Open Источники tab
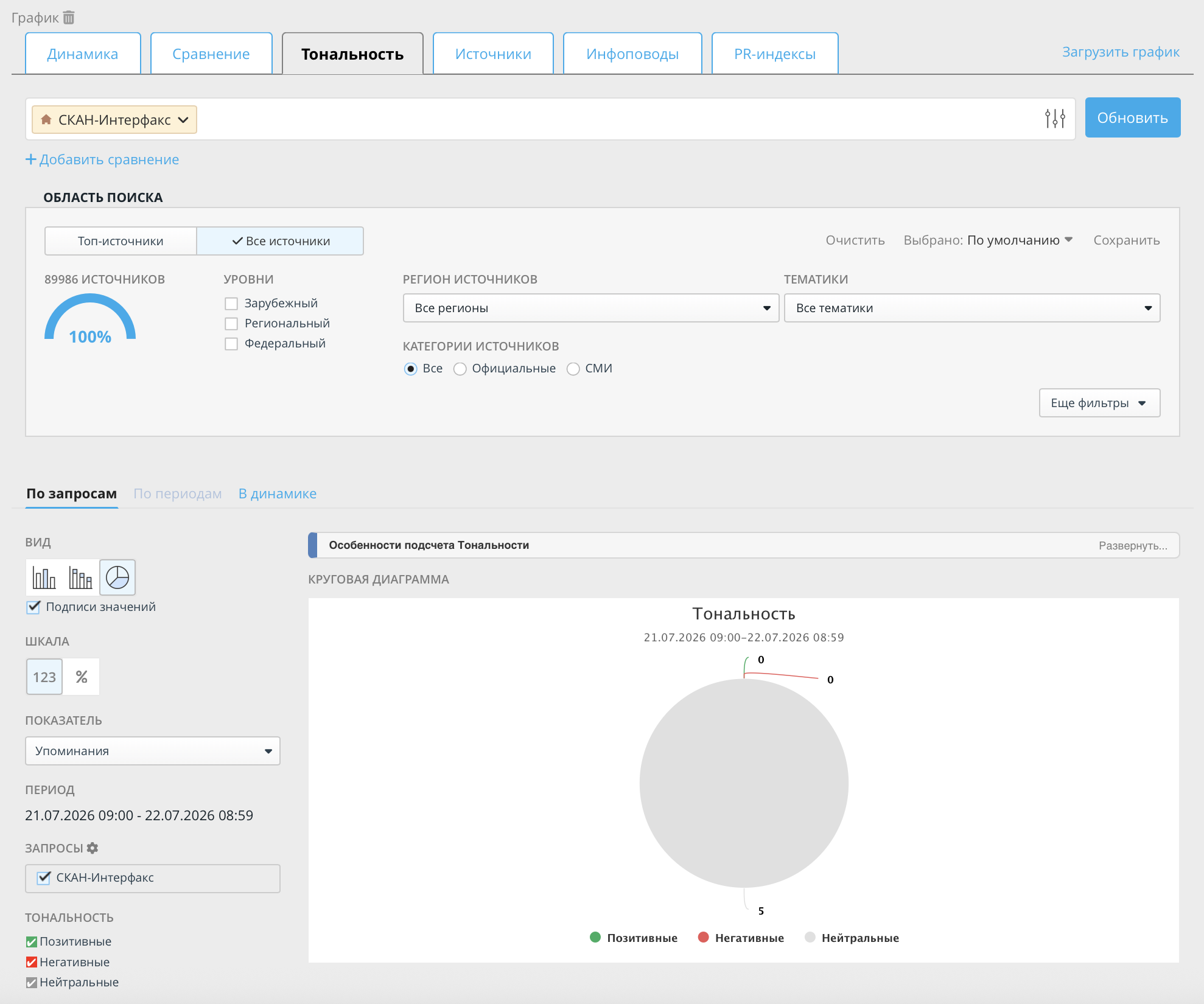Image resolution: width=1204 pixels, height=1004 pixels. [493, 54]
